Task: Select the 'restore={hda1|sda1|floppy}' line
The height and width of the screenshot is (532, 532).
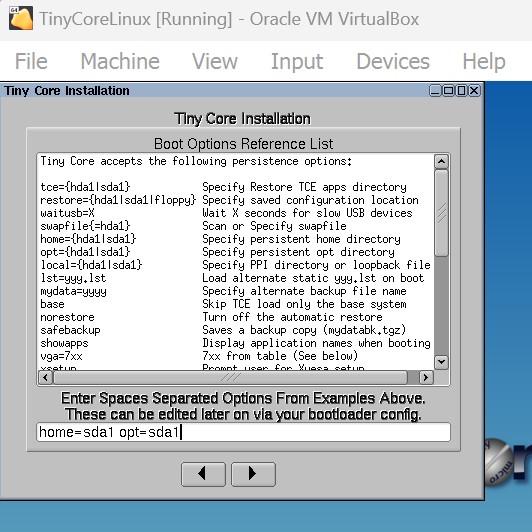Action: (118, 200)
